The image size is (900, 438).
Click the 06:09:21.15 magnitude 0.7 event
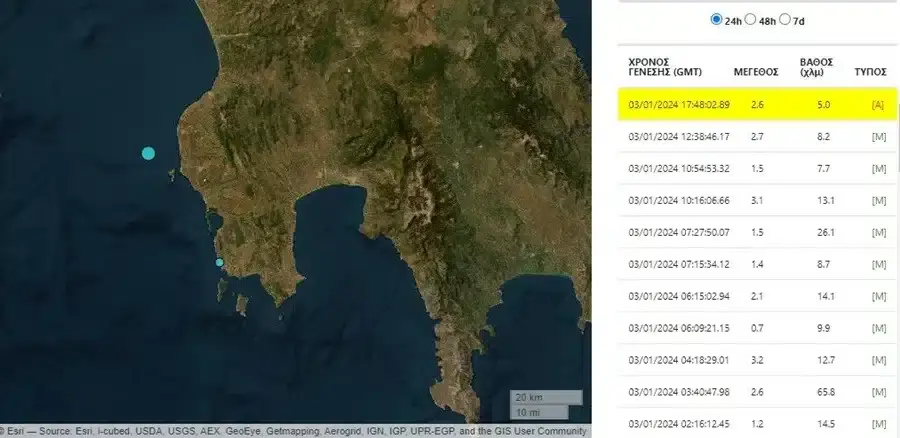tap(757, 328)
